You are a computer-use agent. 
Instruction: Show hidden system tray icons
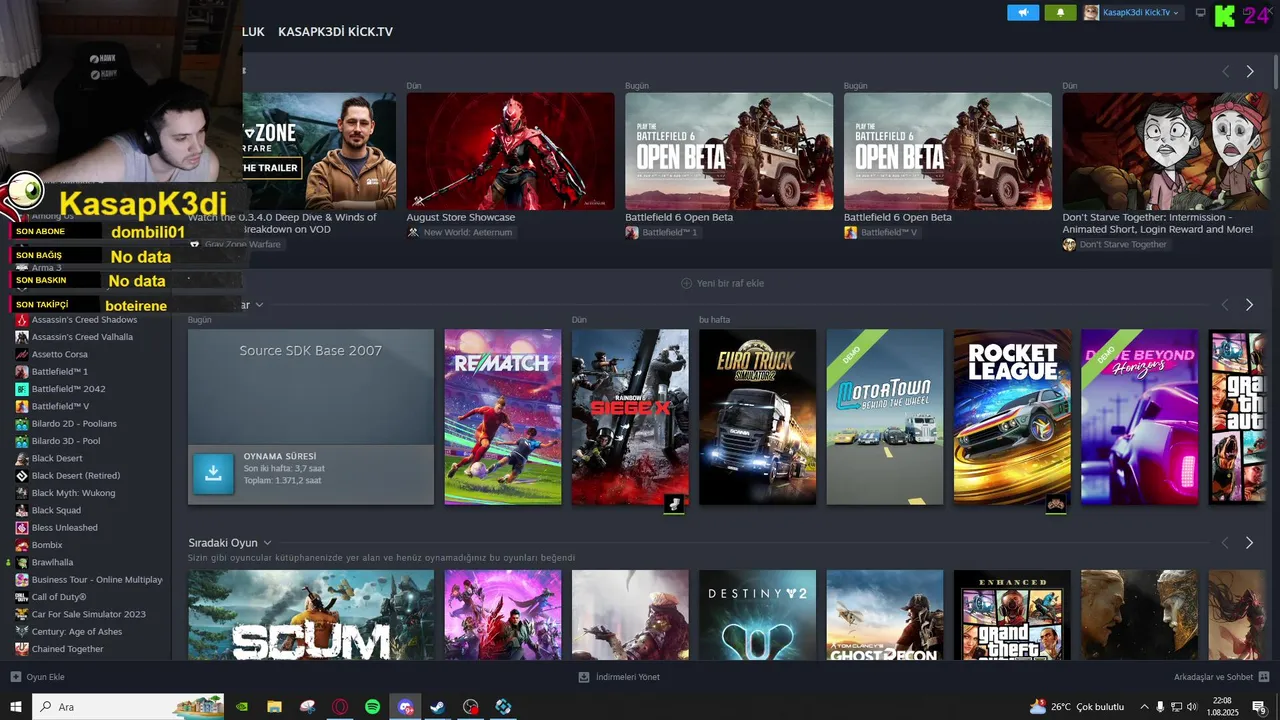1143,707
